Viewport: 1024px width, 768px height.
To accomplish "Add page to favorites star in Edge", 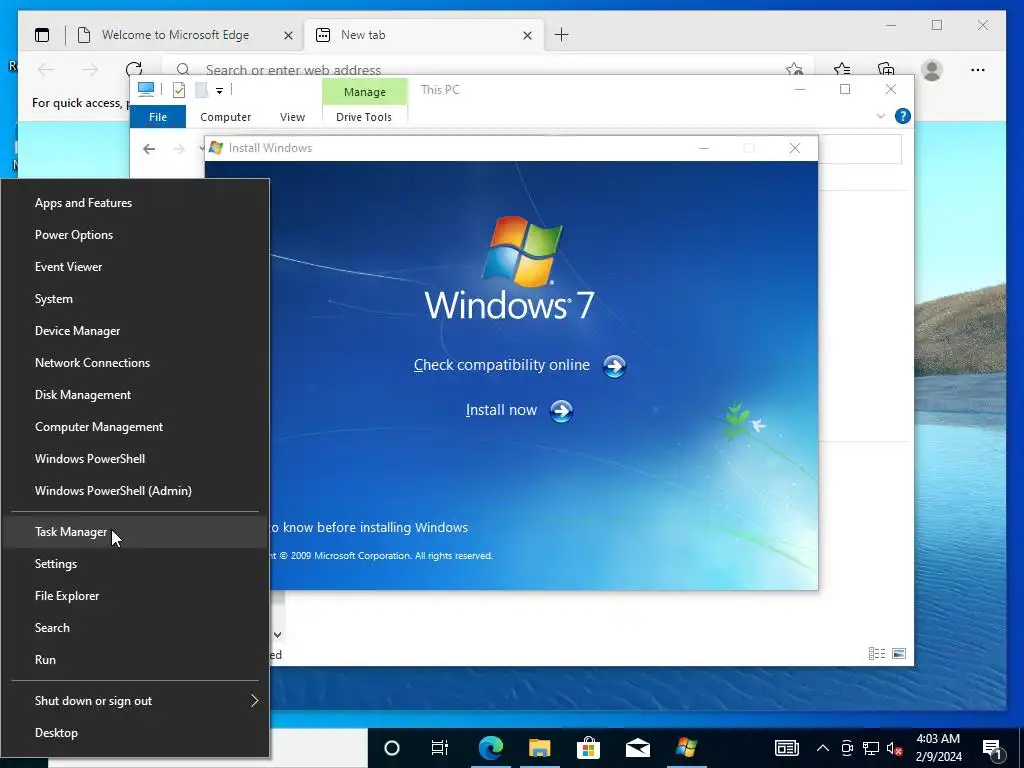I will pyautogui.click(x=794, y=69).
